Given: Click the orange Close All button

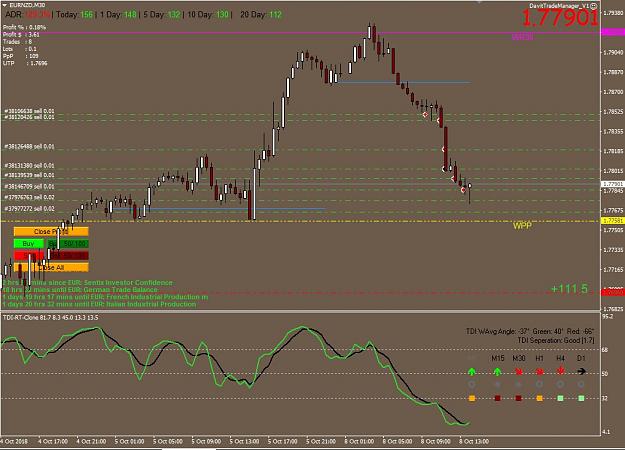Looking at the screenshot, I should tap(51, 267).
